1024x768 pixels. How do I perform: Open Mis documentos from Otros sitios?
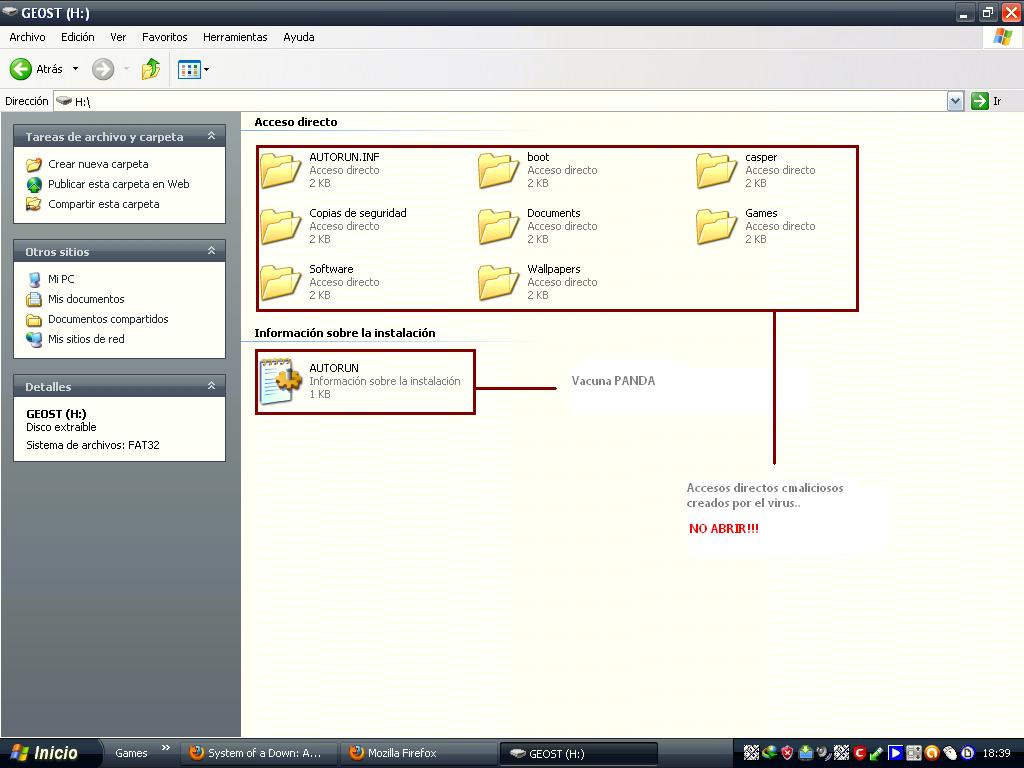pyautogui.click(x=86, y=299)
